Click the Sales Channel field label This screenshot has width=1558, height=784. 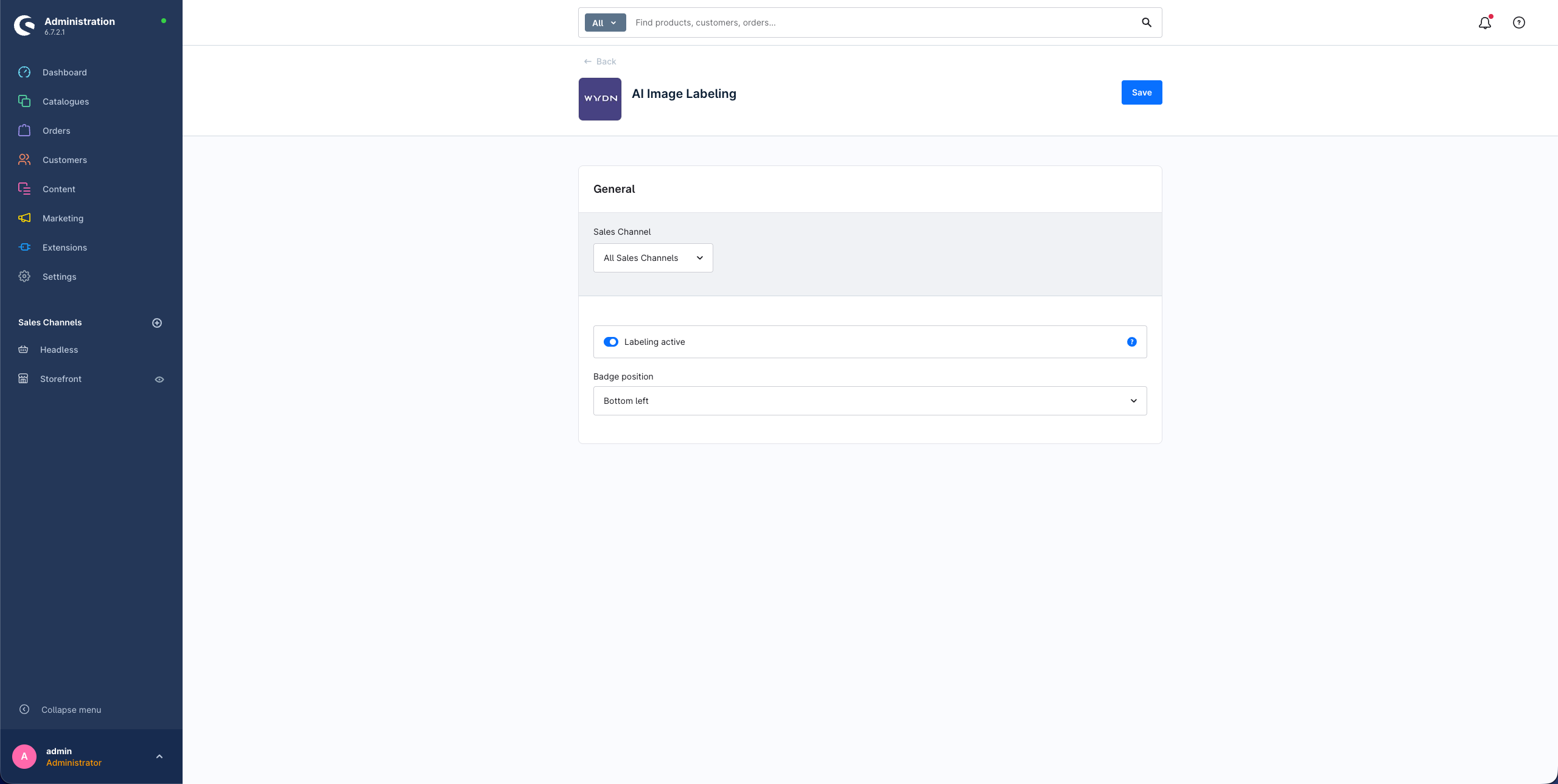622,232
